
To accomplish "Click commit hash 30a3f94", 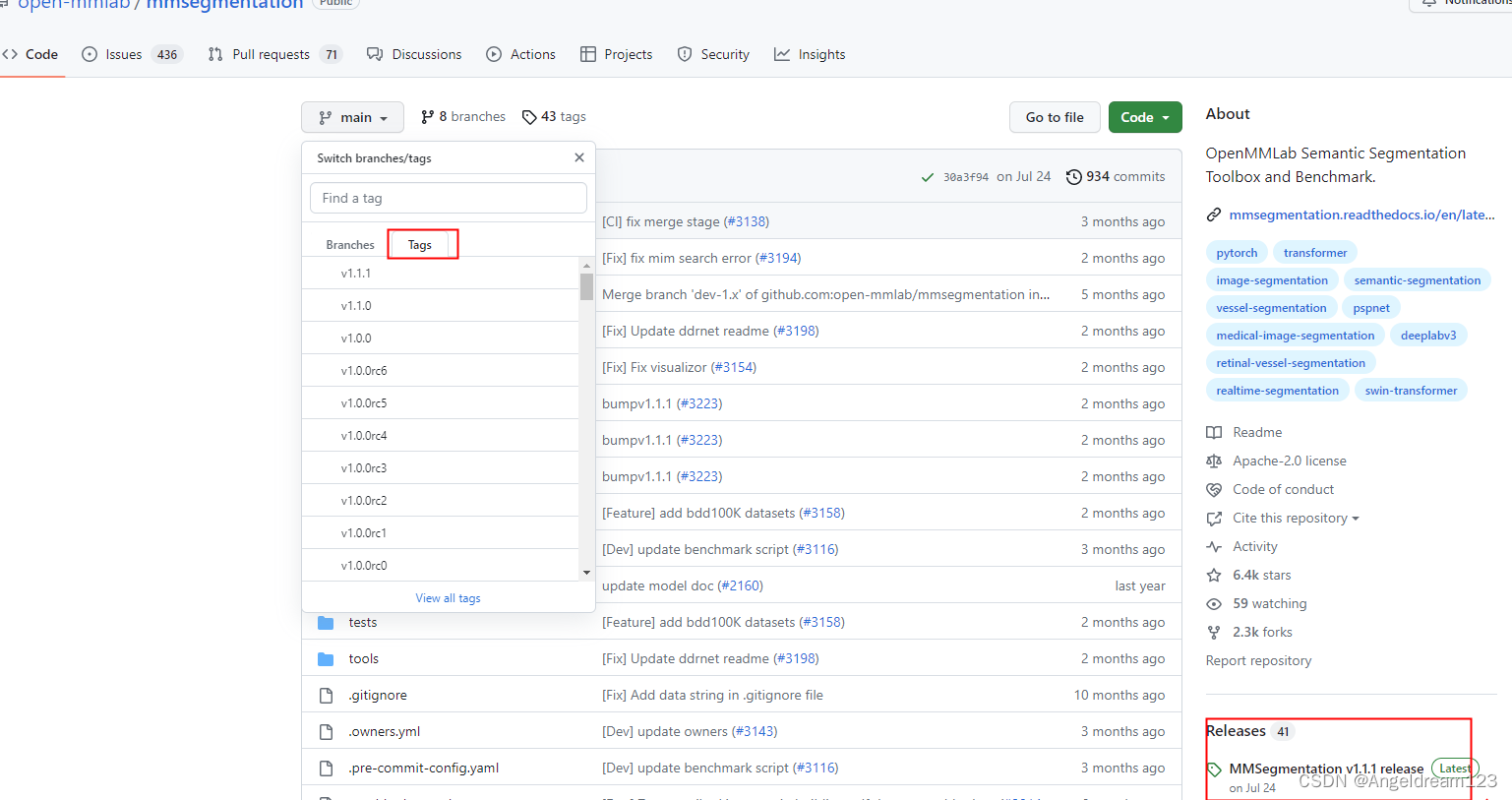I will click(x=966, y=177).
